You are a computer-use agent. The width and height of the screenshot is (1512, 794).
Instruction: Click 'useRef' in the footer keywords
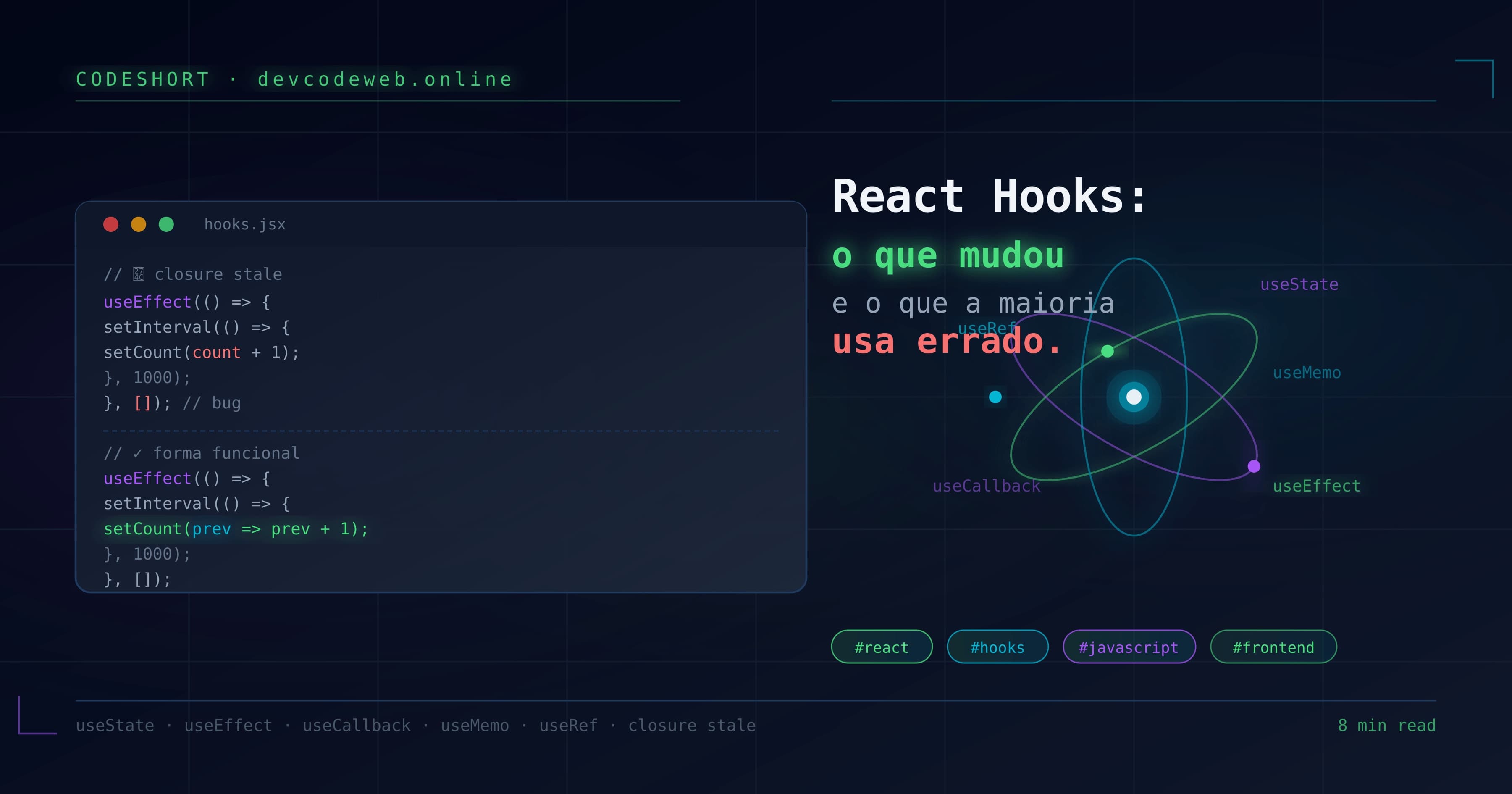pyautogui.click(x=568, y=725)
